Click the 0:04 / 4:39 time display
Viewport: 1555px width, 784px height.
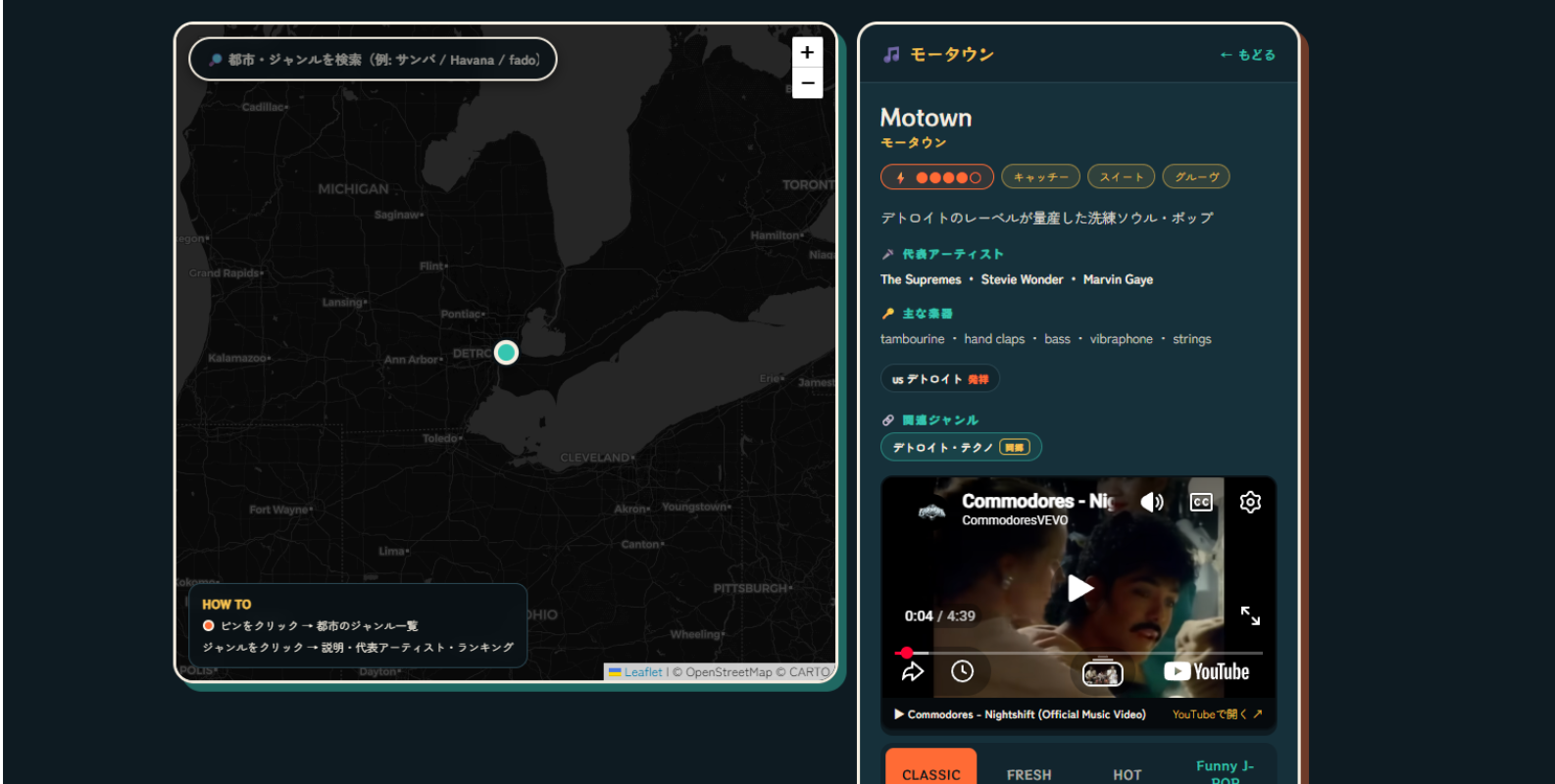(939, 616)
